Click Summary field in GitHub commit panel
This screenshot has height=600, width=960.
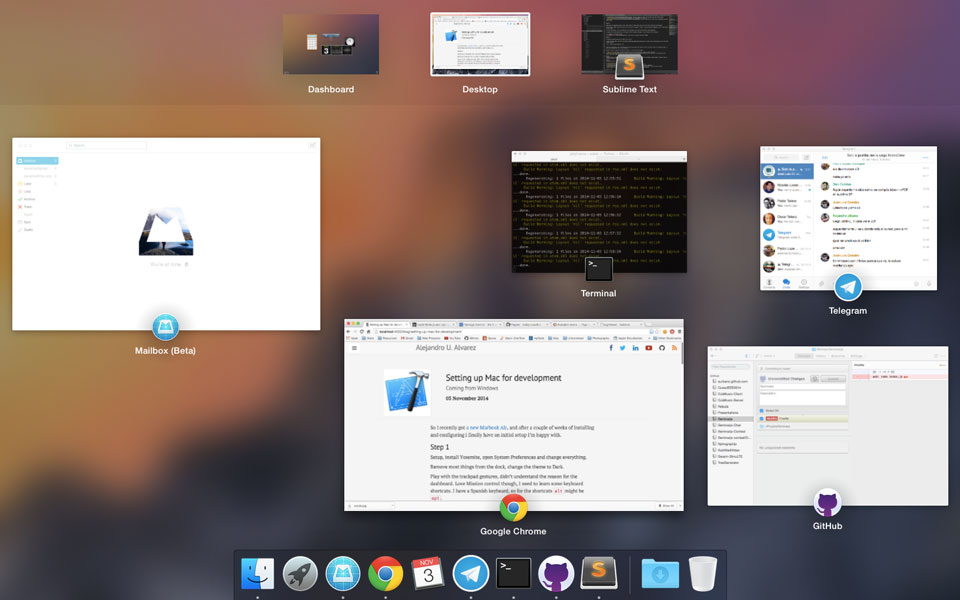[803, 386]
